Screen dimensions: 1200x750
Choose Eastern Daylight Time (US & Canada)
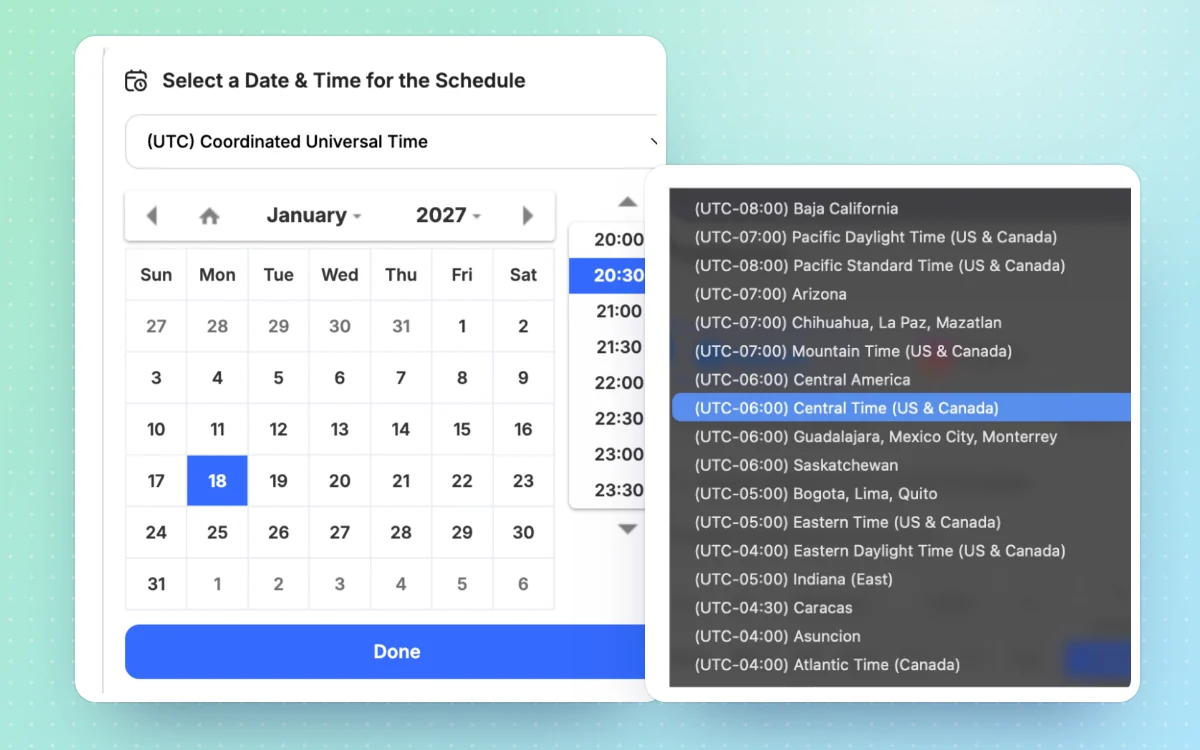point(901,551)
